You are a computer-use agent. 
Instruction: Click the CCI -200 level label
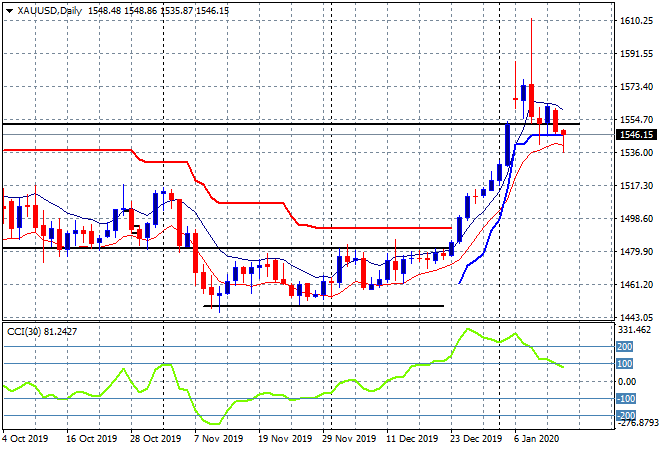tap(625, 416)
